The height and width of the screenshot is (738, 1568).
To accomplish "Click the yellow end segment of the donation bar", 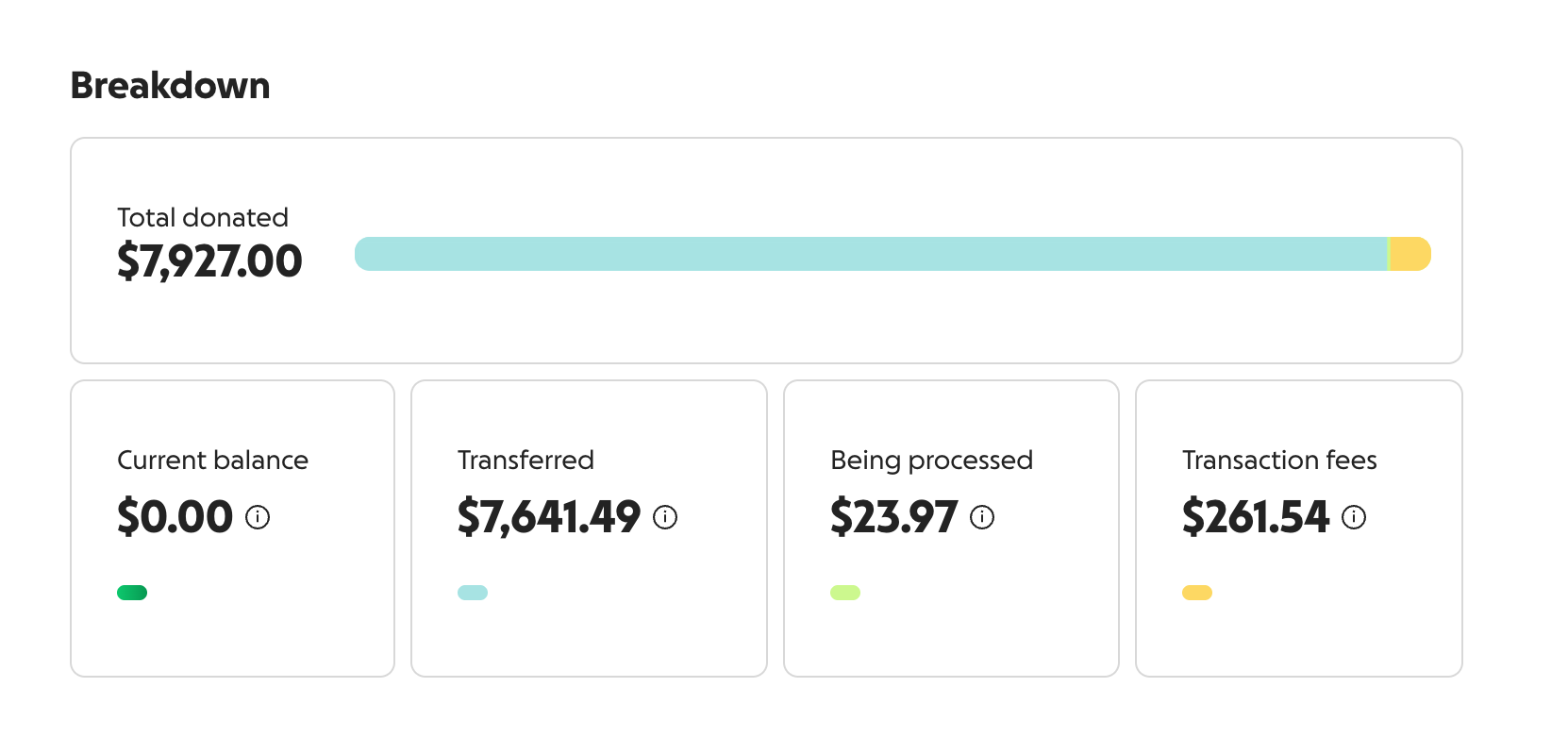I will pyautogui.click(x=1410, y=254).
